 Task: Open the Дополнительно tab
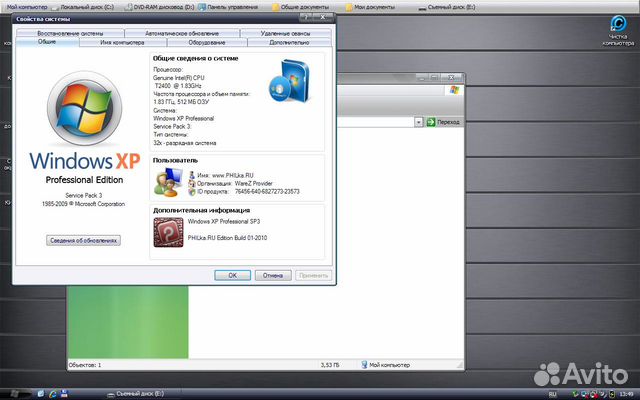289,42
